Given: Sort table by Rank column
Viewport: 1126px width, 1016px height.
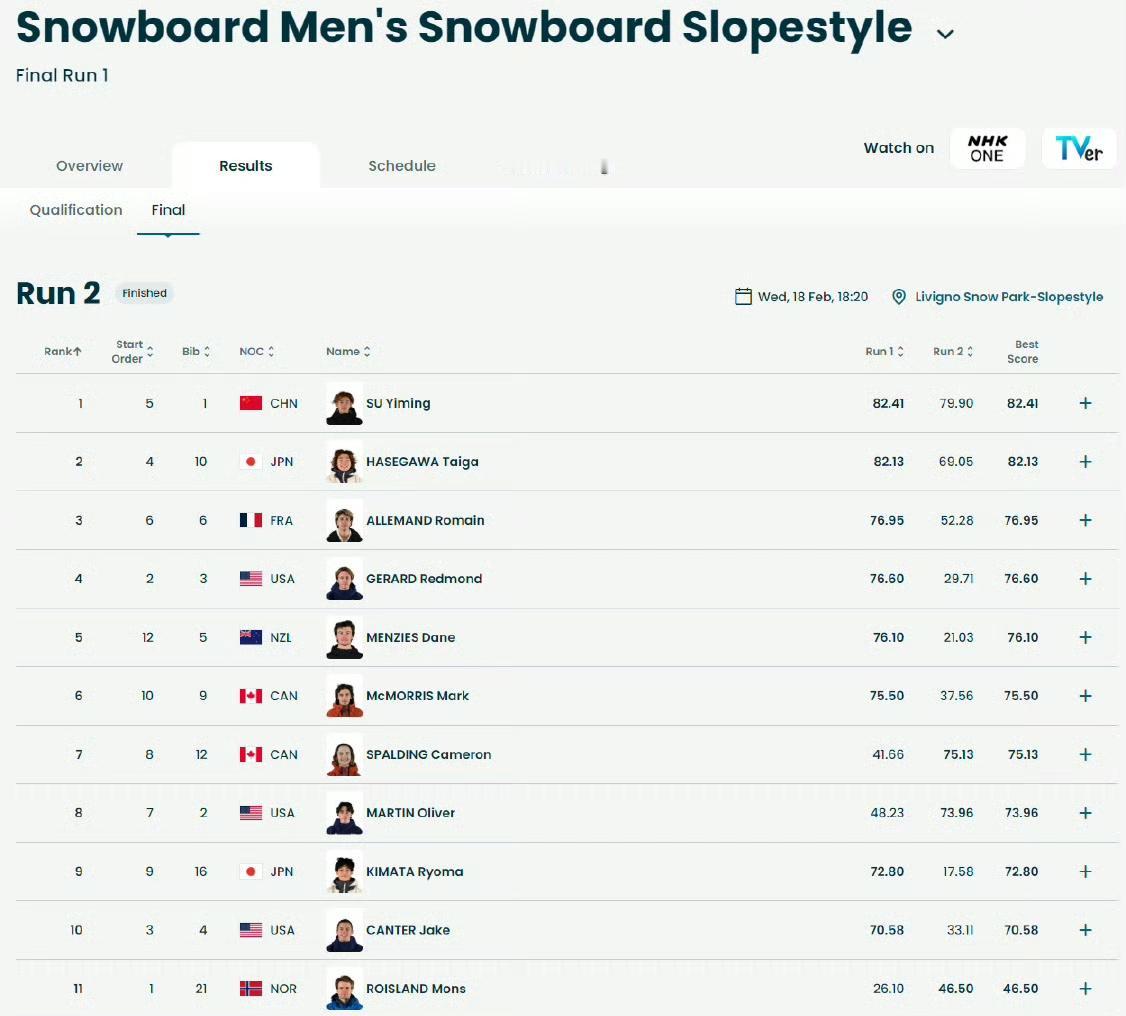Looking at the screenshot, I should (x=62, y=351).
